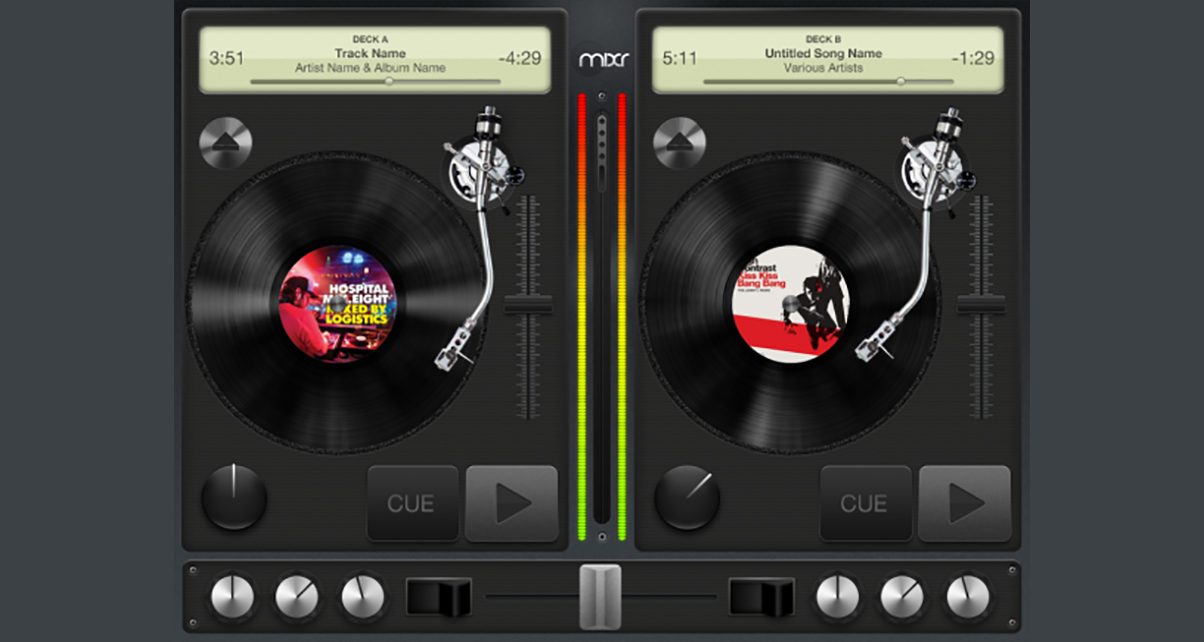1204x642 pixels.
Task: Toggle the right black rocker switch
Action: tap(761, 597)
